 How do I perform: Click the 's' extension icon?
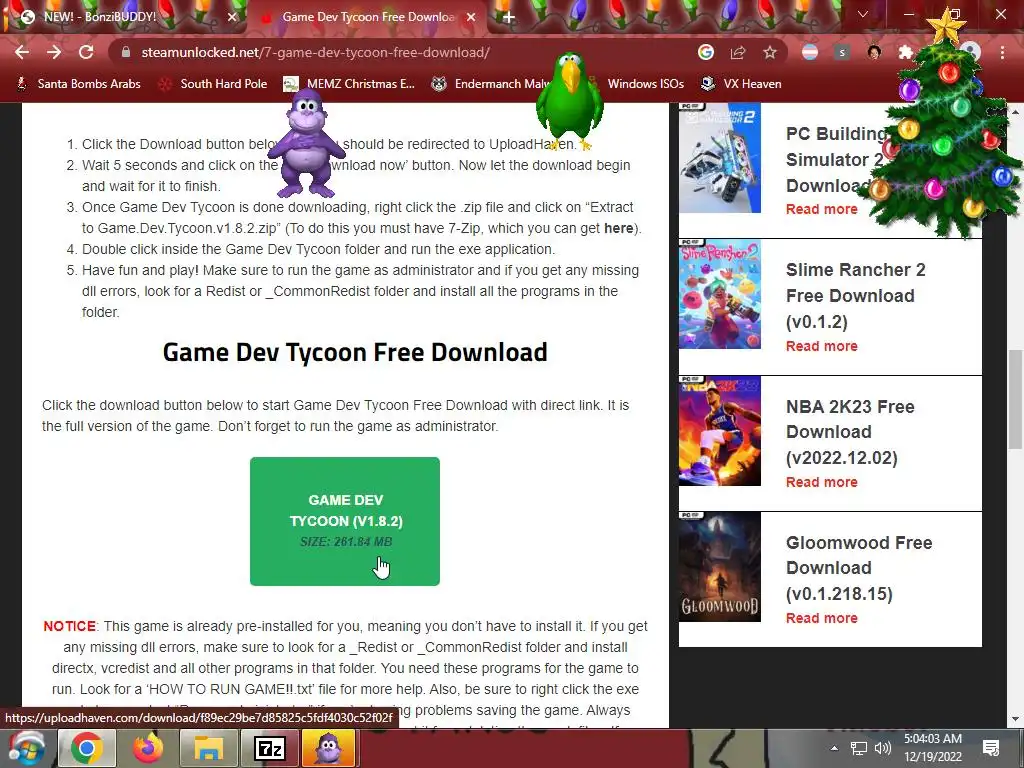pos(842,52)
